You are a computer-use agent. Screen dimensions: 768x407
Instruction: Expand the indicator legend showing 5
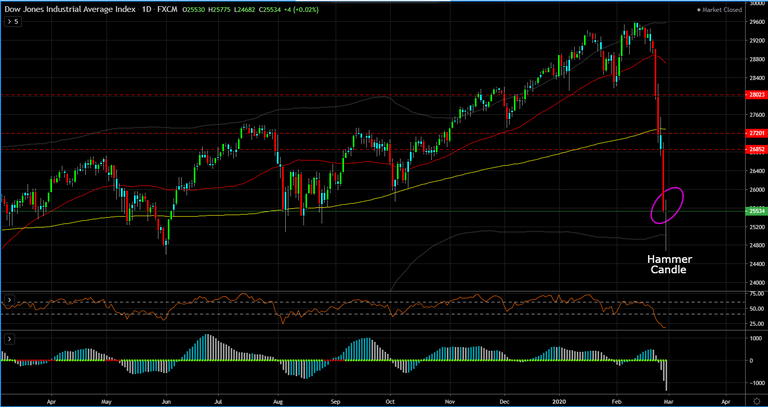[13, 22]
